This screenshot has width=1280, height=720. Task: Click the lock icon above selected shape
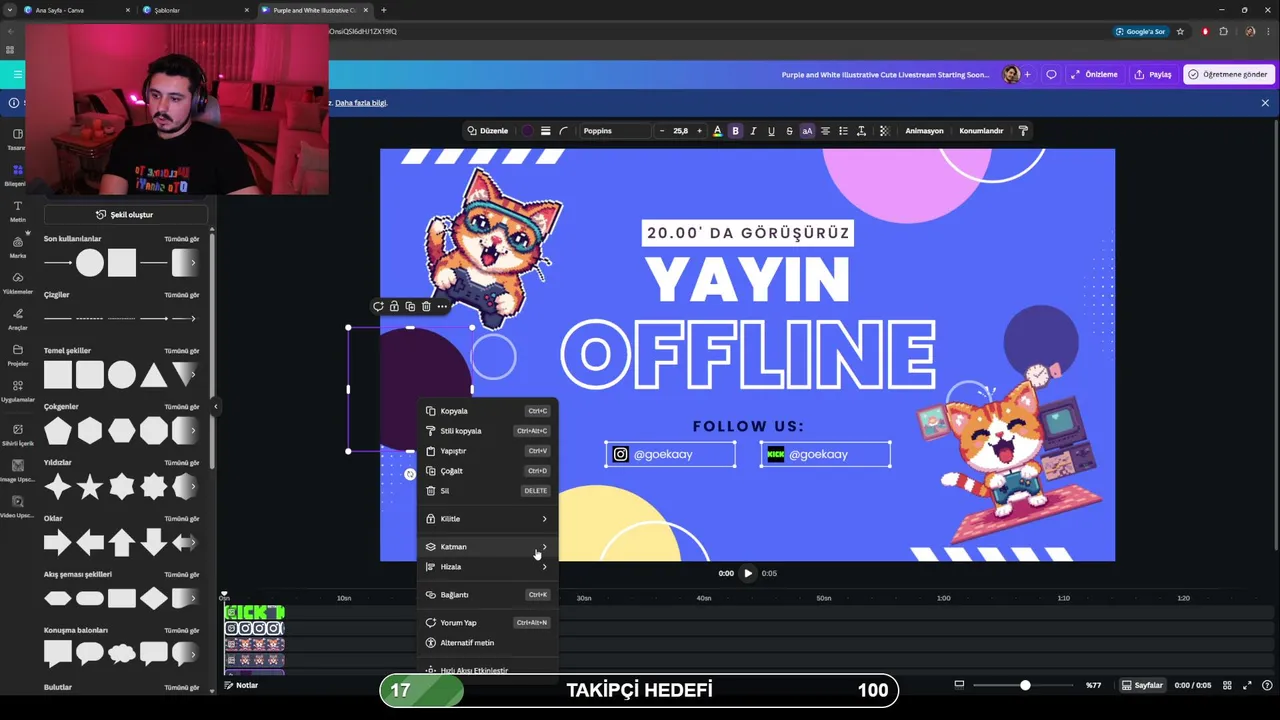point(394,306)
